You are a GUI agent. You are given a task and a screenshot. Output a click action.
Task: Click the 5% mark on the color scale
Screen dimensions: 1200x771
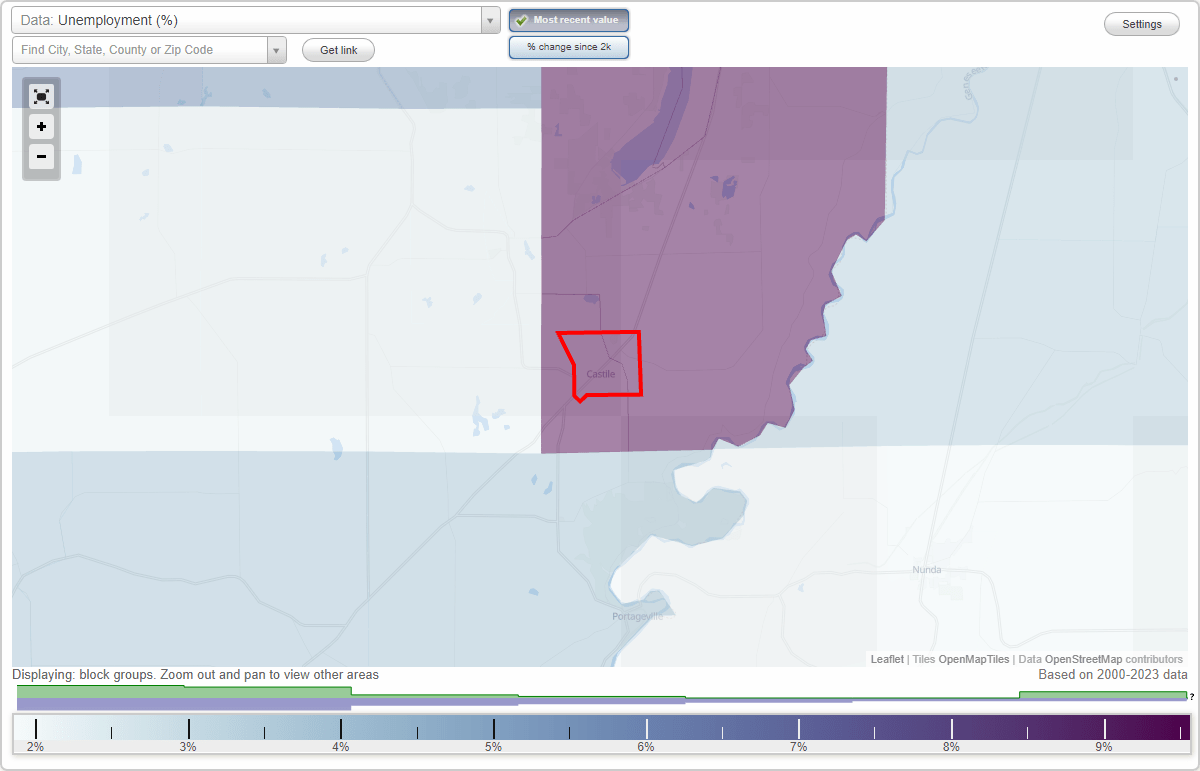tap(493, 727)
